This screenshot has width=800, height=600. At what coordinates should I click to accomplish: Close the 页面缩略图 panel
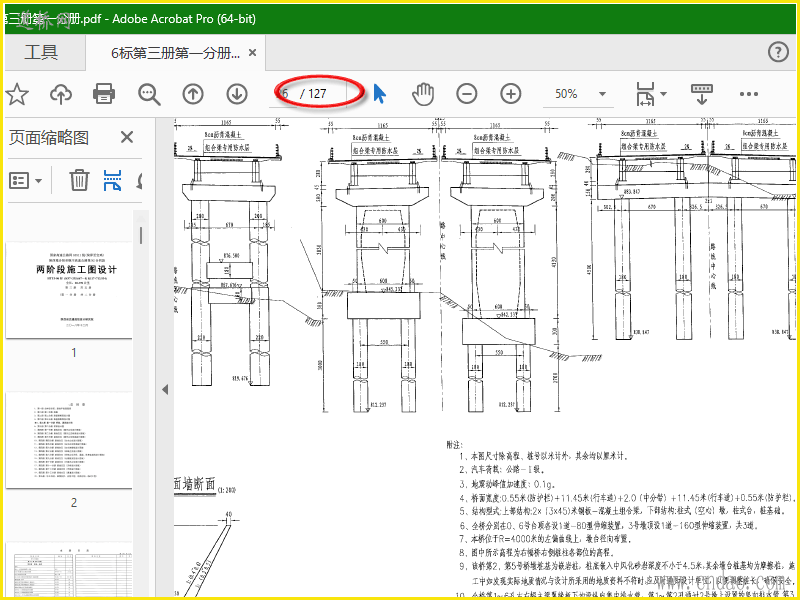(127, 137)
